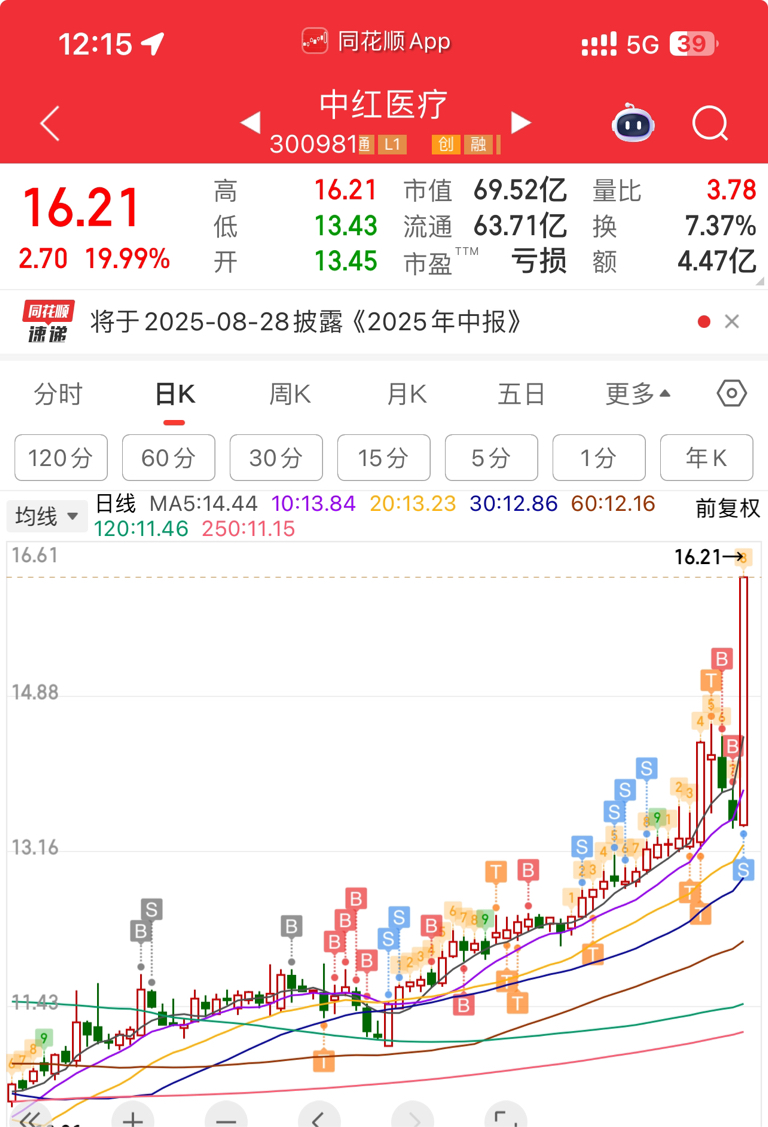768x1127 pixels.
Task: Tap the 创 board badge
Action: click(445, 144)
